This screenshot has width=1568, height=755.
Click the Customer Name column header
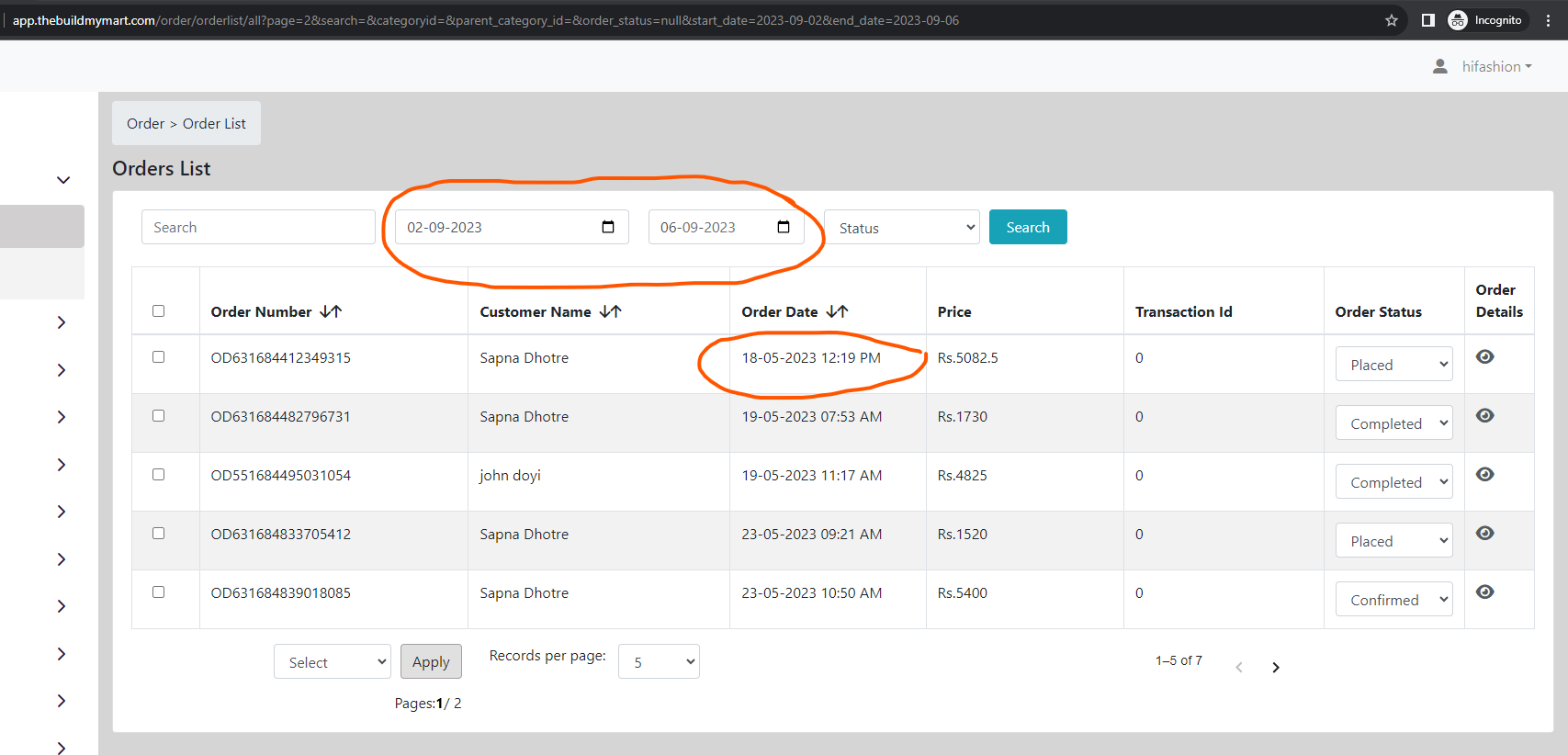tap(535, 312)
